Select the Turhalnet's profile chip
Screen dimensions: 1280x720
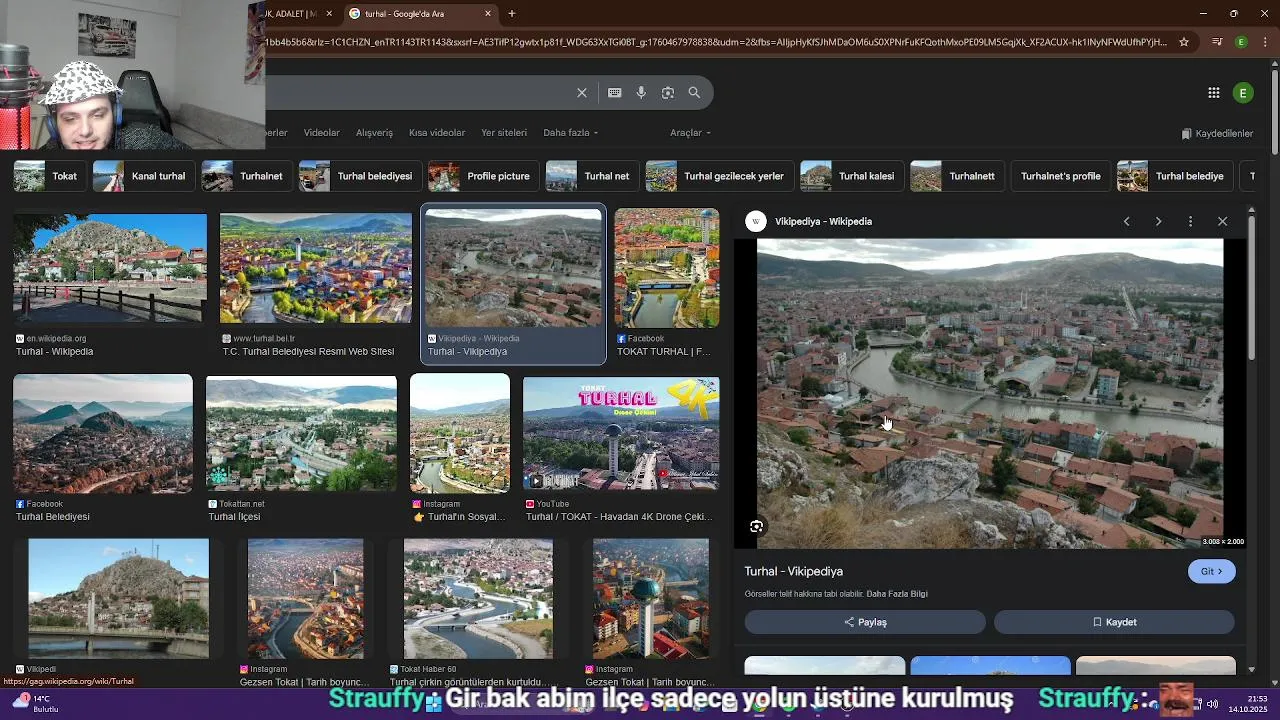[1059, 176]
